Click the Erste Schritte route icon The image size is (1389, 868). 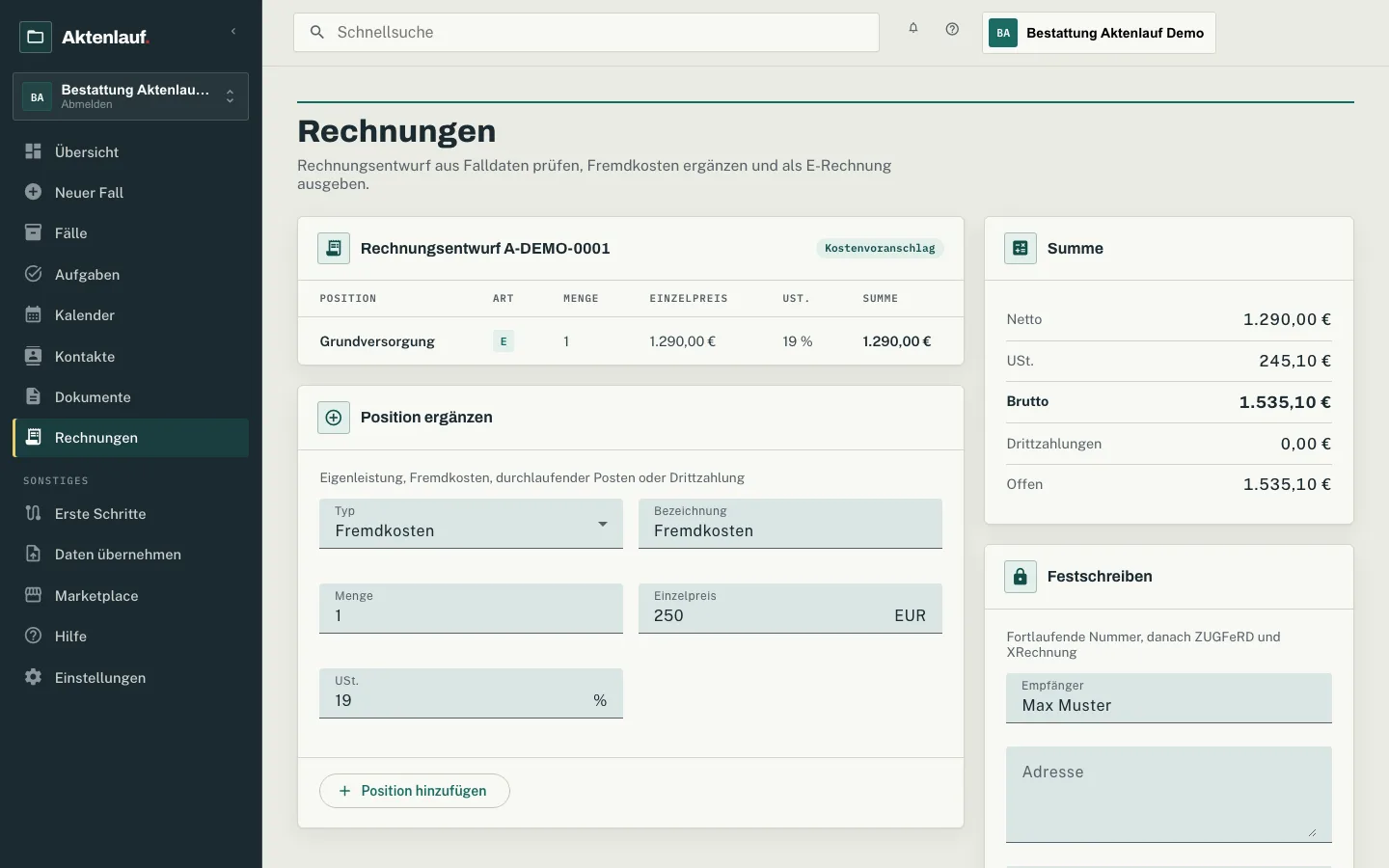[33, 513]
